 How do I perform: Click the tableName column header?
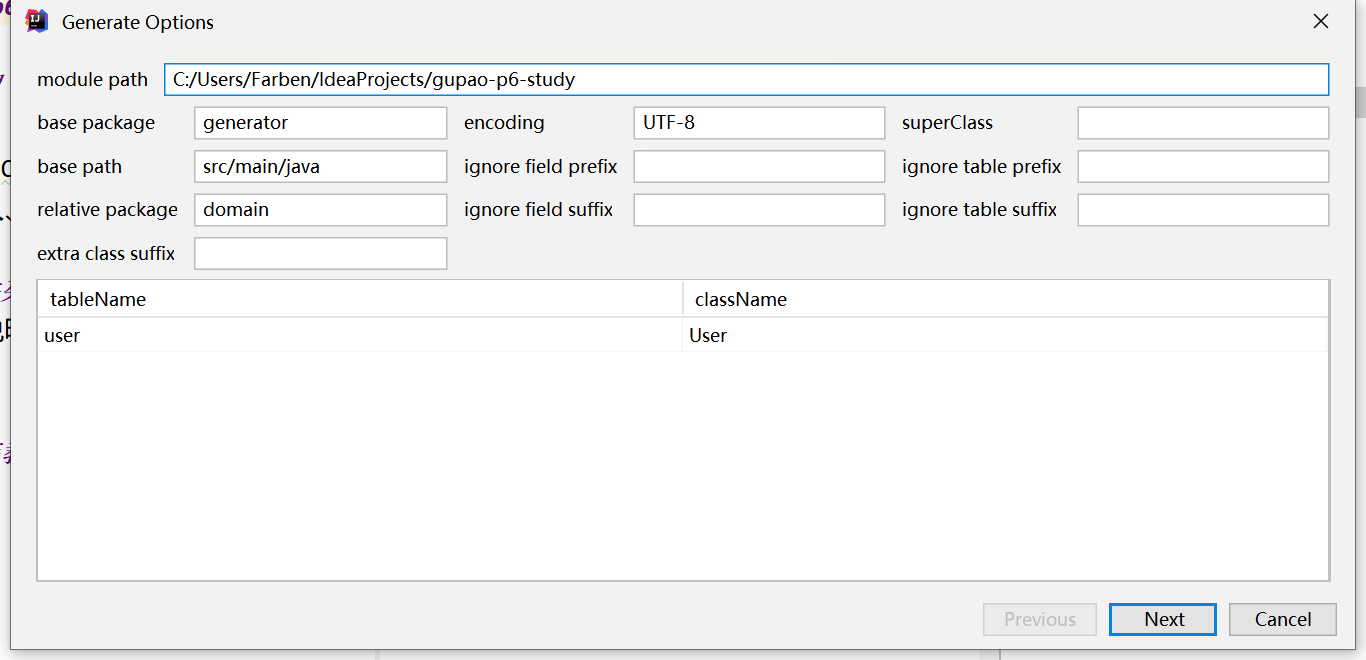[x=360, y=299]
